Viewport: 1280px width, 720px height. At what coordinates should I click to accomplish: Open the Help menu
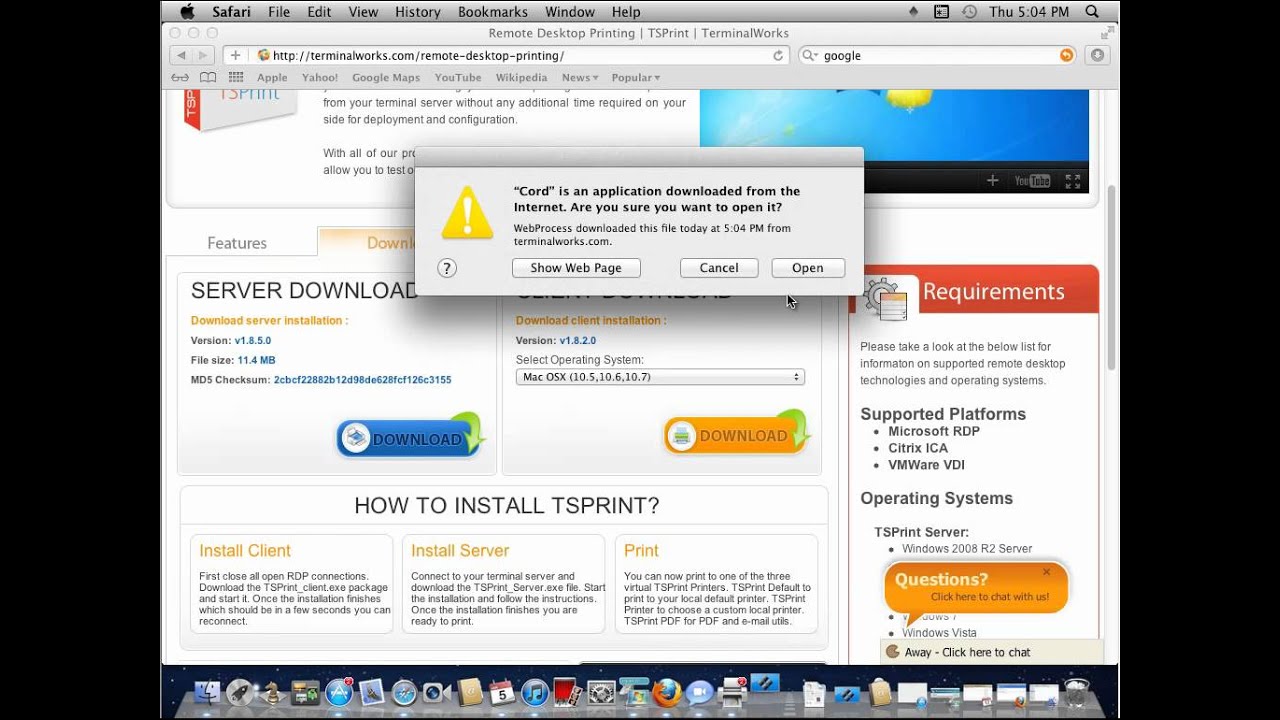[x=626, y=12]
